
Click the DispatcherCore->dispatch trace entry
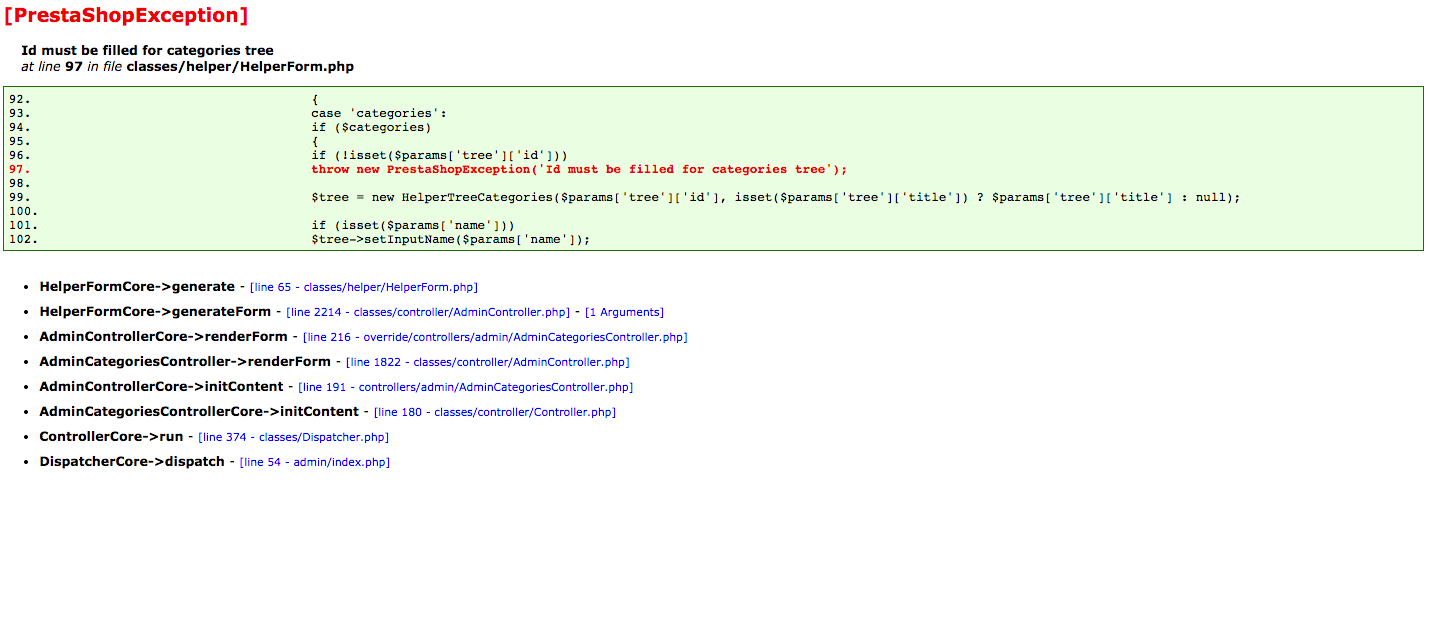132,462
